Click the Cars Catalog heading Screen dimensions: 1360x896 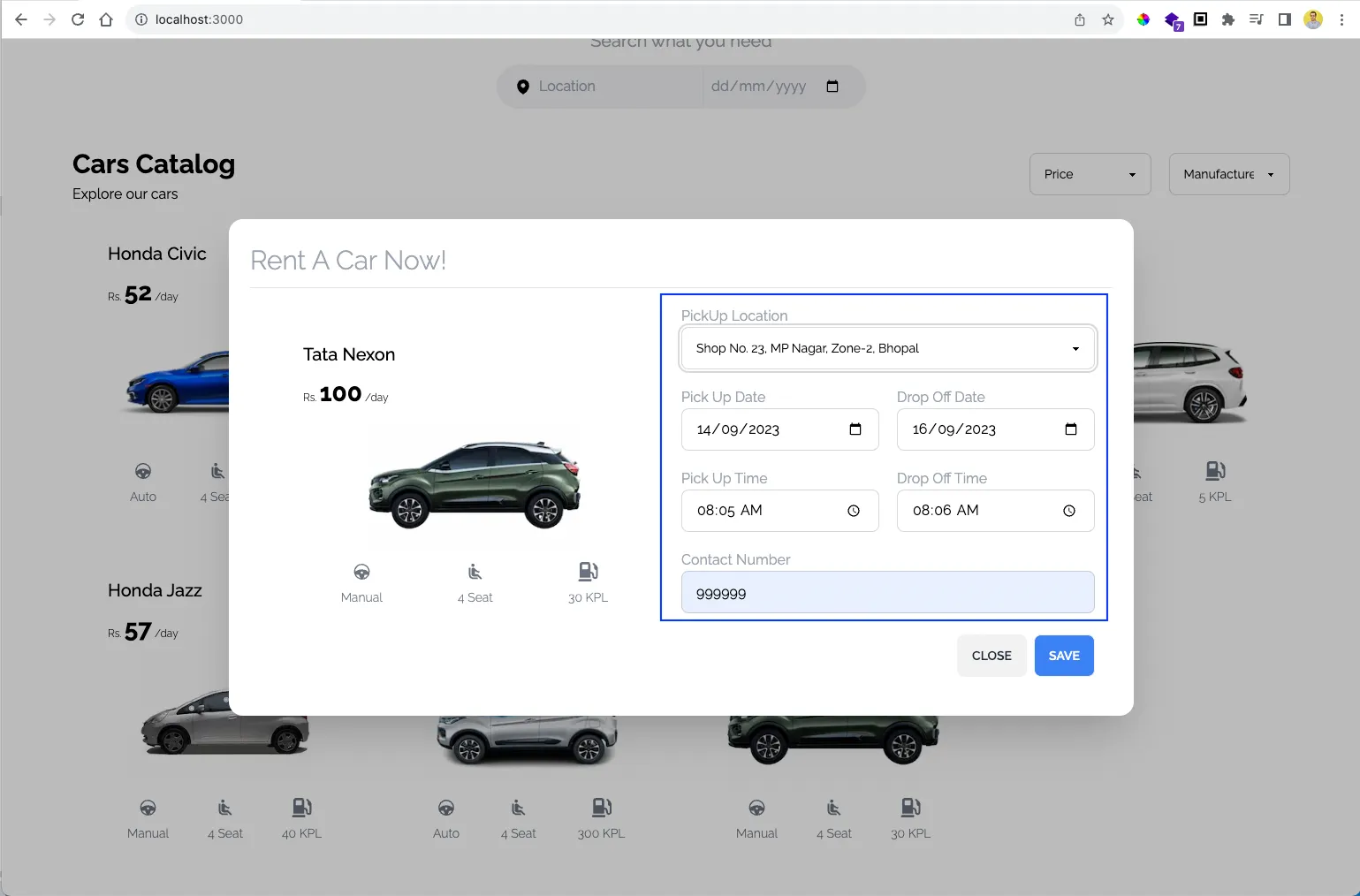(154, 164)
